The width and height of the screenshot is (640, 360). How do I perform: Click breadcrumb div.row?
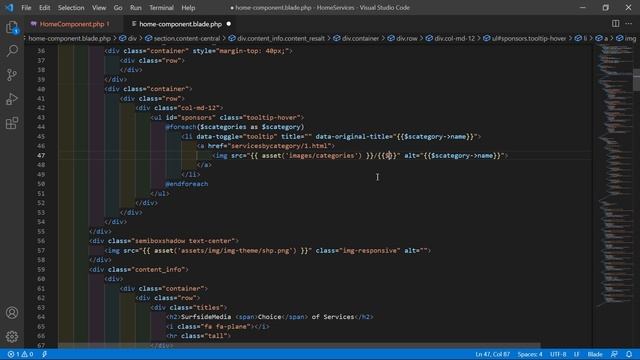[x=407, y=38]
